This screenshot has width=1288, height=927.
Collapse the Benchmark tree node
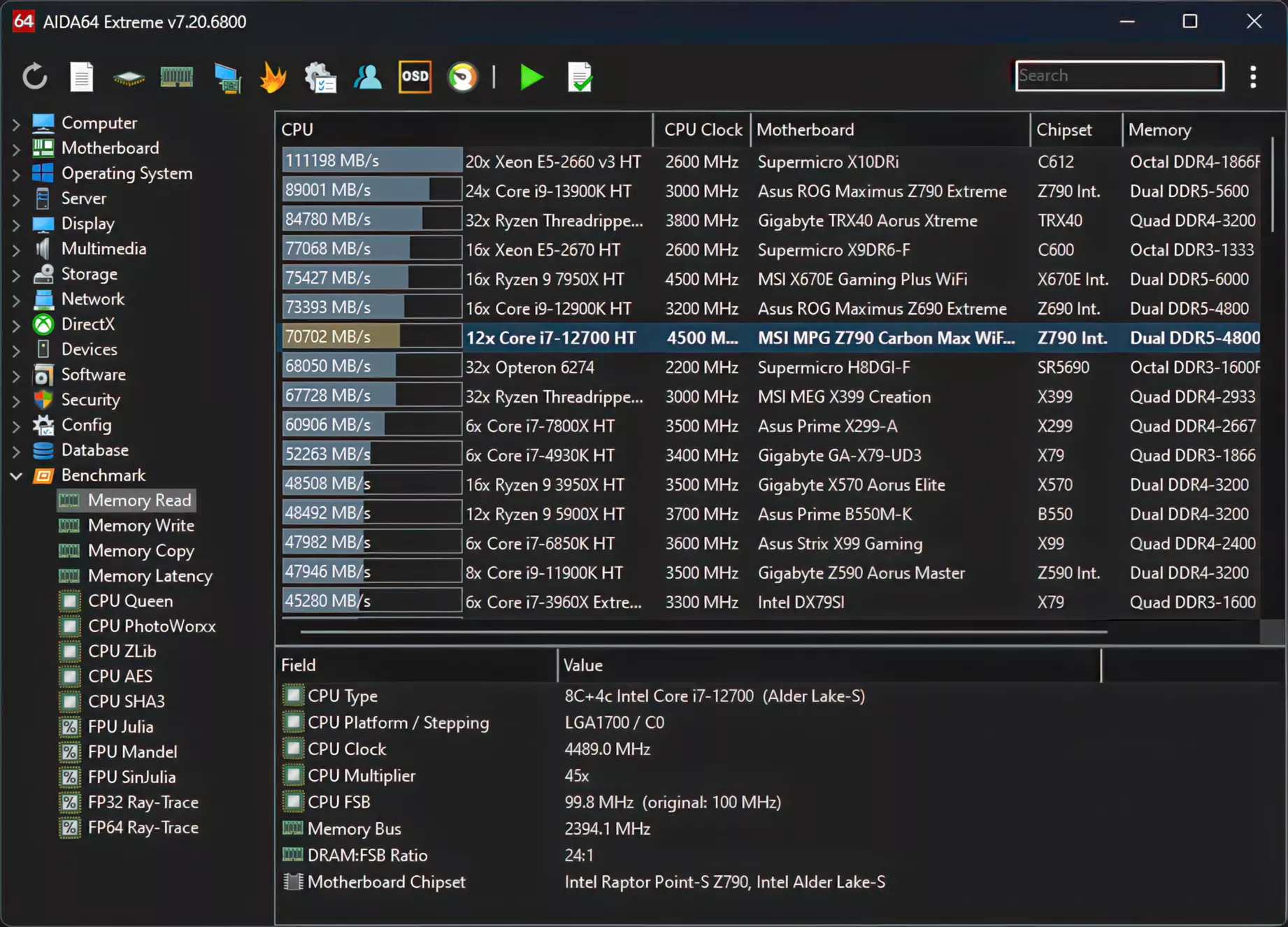[x=16, y=476]
